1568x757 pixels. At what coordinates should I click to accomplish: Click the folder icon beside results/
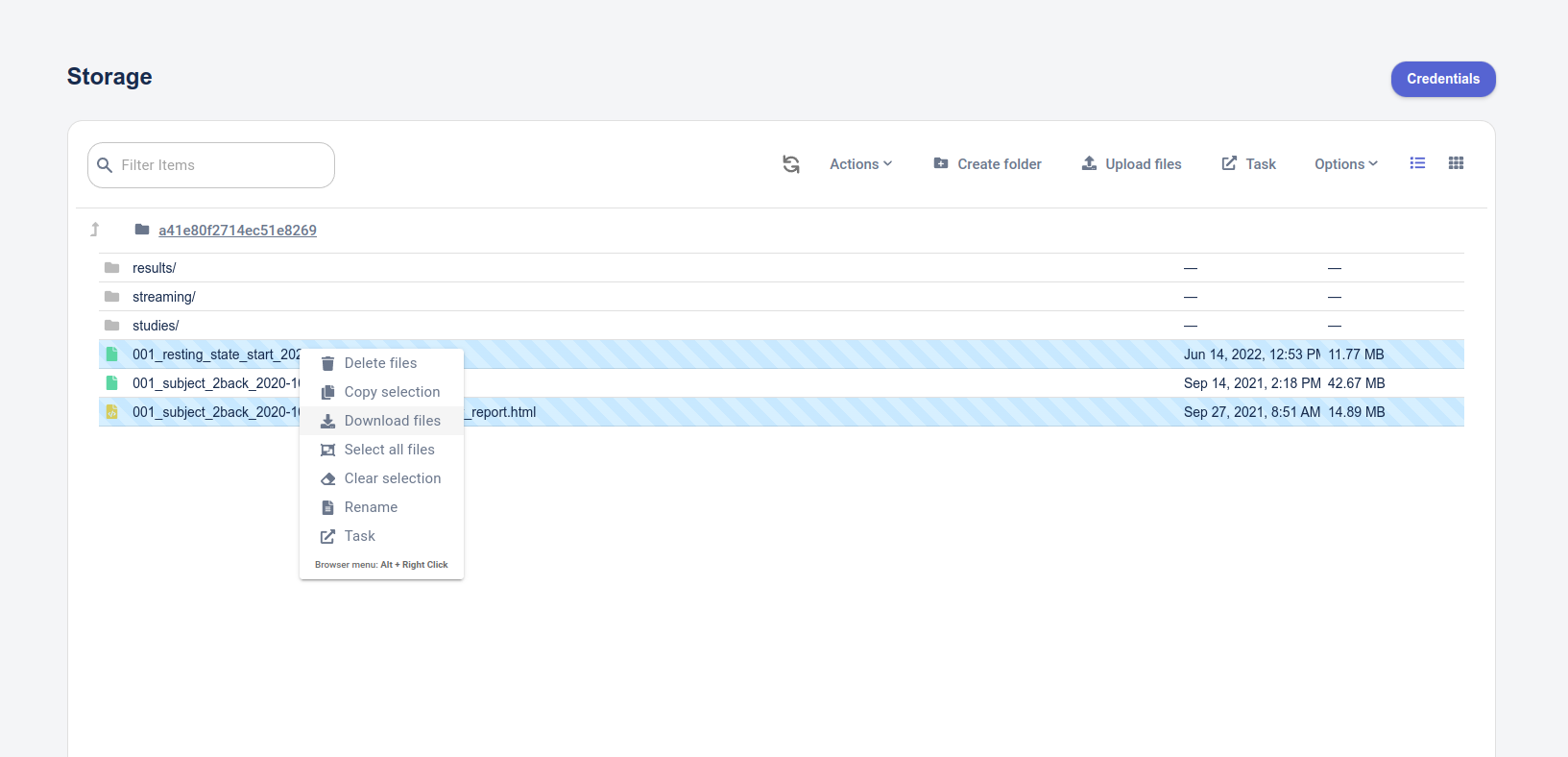click(112, 268)
